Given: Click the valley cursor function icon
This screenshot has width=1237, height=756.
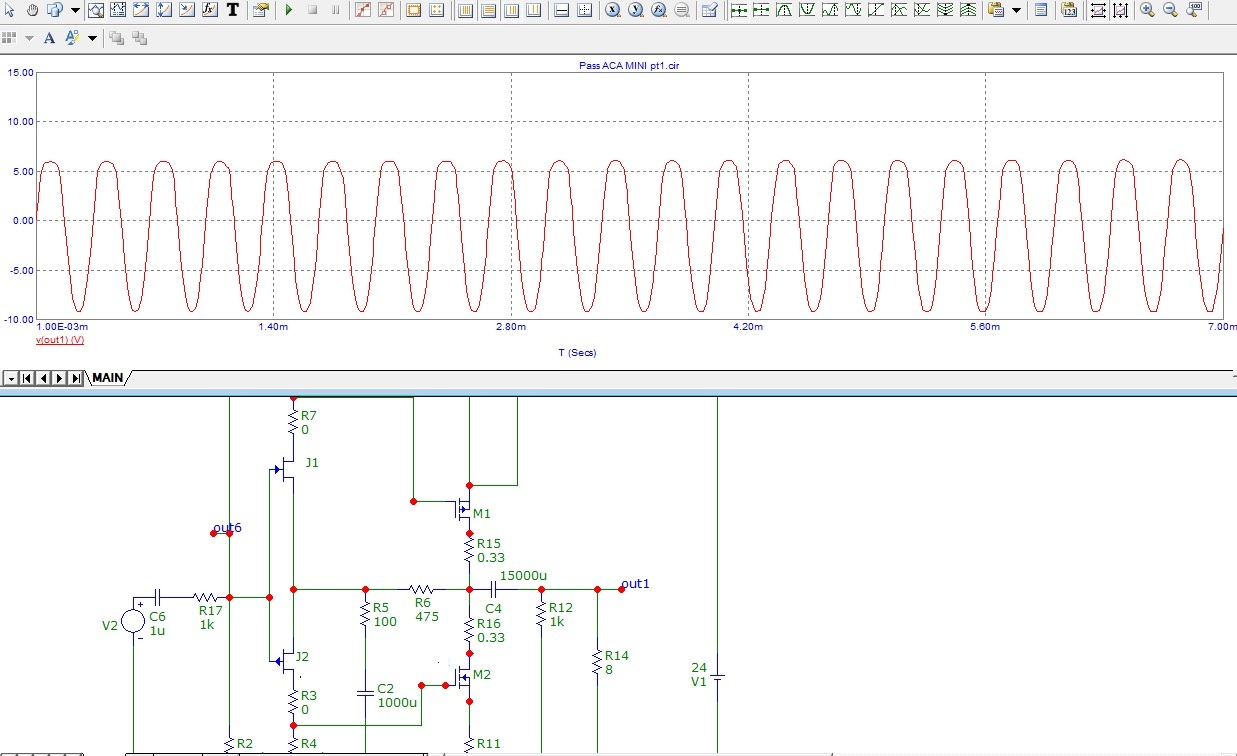Looking at the screenshot, I should coord(807,10).
